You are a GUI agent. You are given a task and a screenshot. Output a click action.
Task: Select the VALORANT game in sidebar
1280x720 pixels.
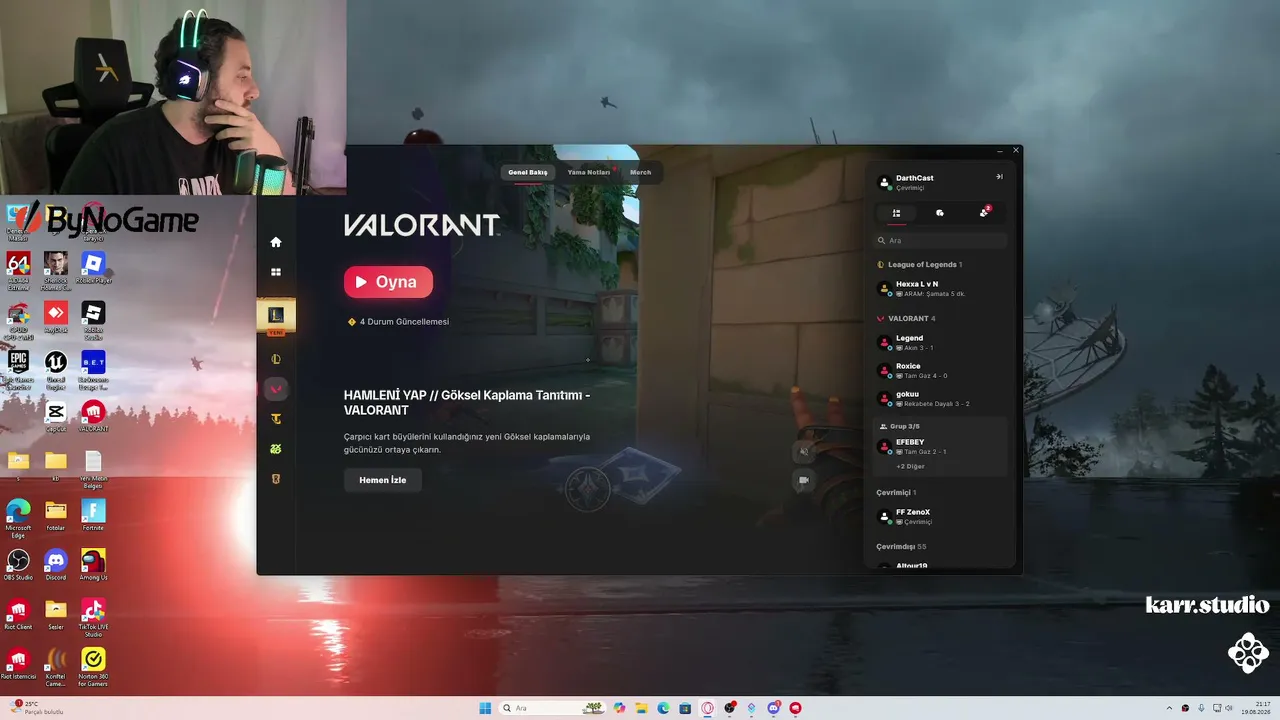click(276, 388)
